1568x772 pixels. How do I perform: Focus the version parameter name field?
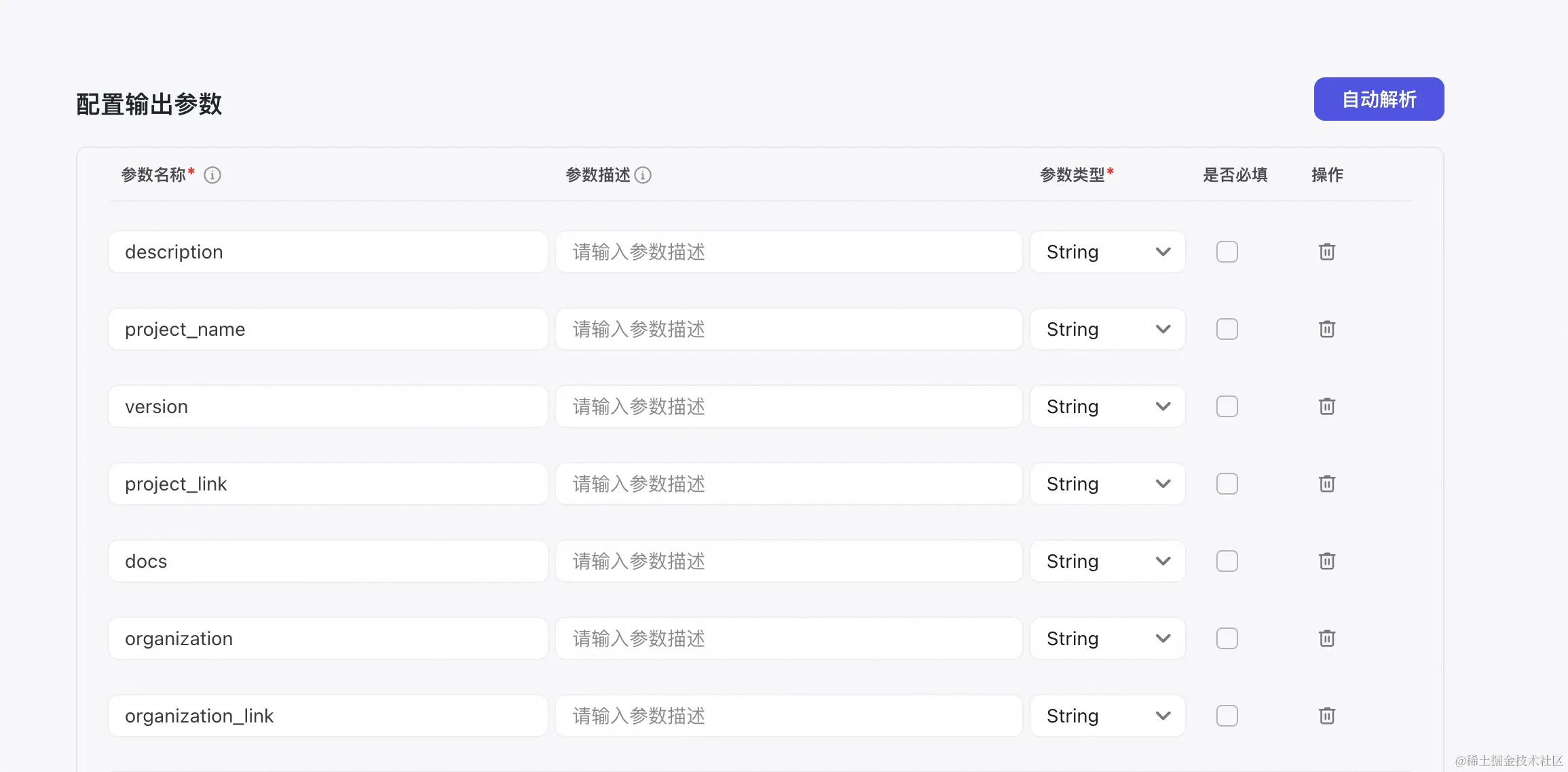[328, 406]
